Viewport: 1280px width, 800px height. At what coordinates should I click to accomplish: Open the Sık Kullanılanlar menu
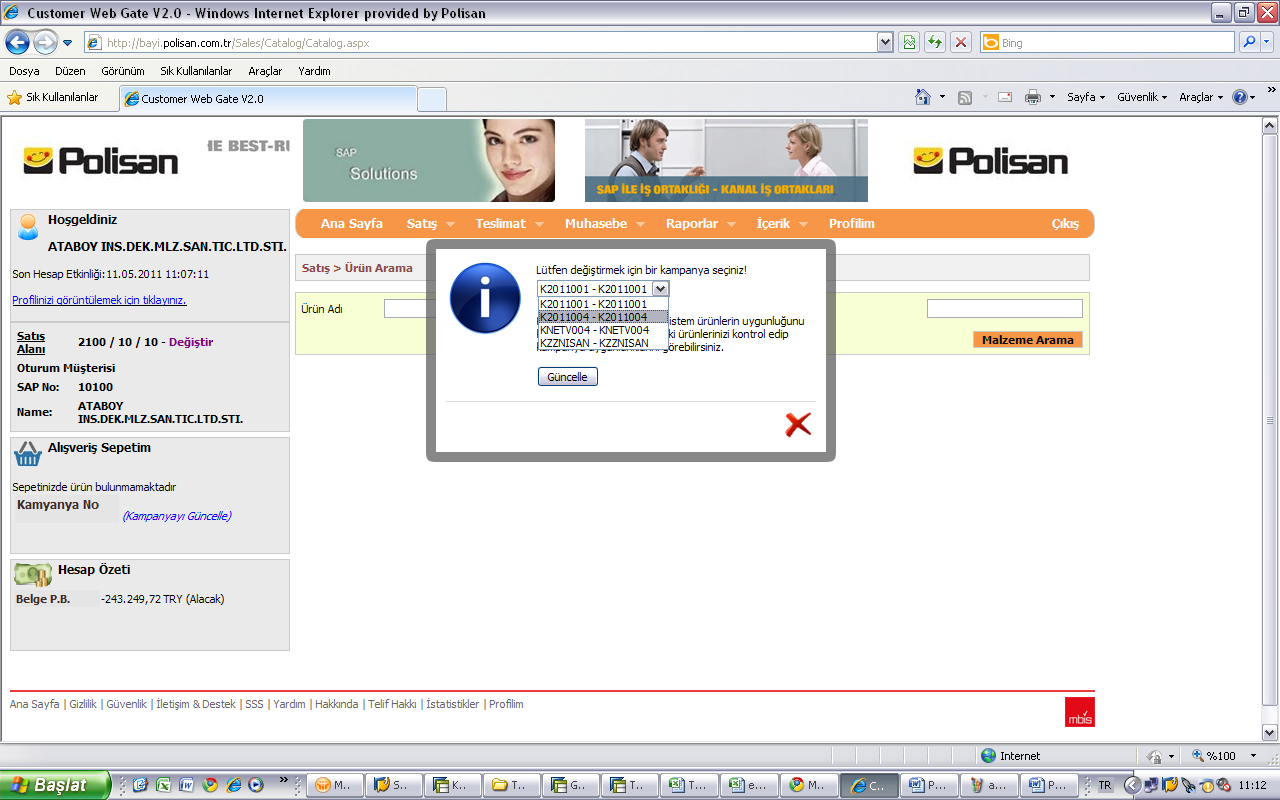coord(196,71)
